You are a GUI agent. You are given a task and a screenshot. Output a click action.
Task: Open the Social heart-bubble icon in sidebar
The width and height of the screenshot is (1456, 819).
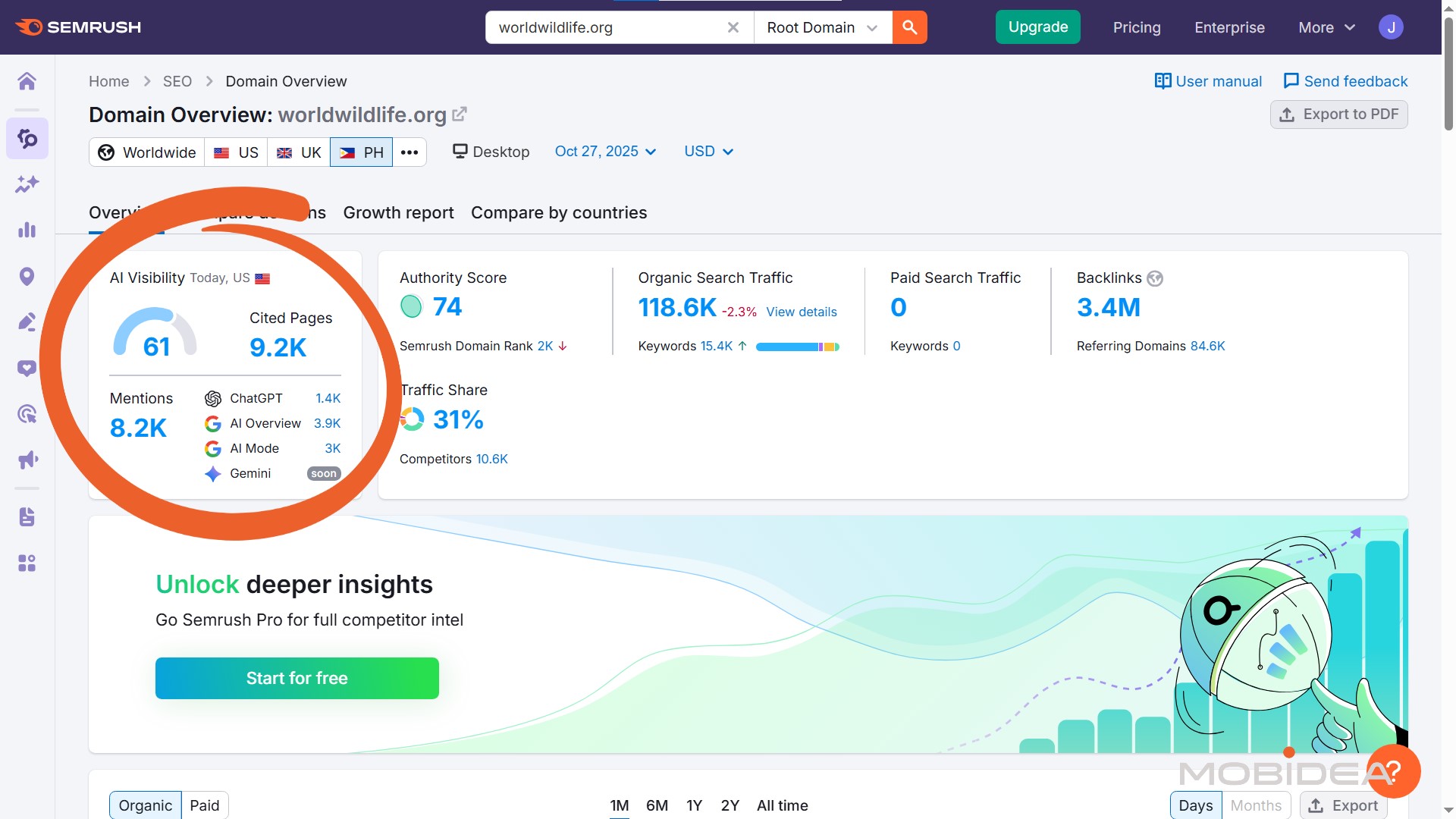(27, 368)
